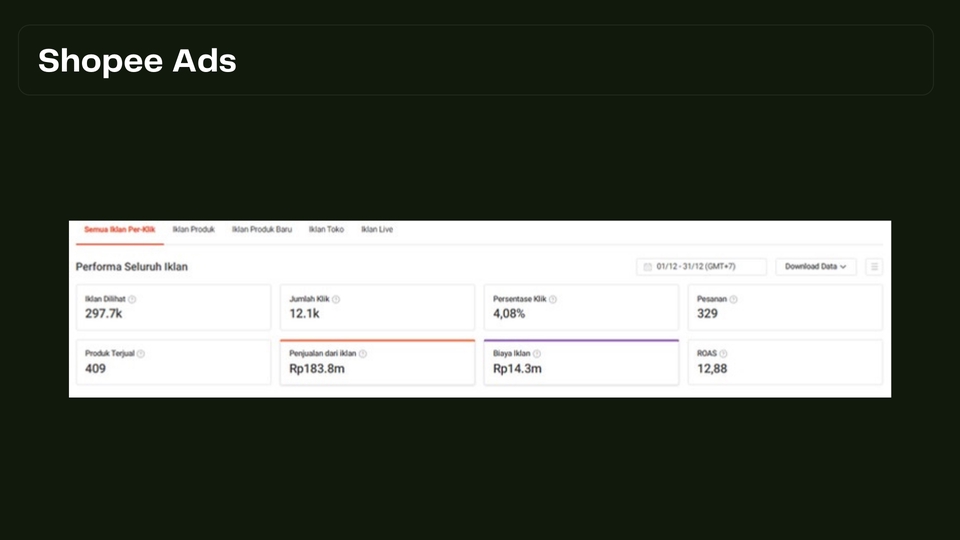960x540 pixels.
Task: Select the Iklan Toko tab
Action: coord(326,230)
